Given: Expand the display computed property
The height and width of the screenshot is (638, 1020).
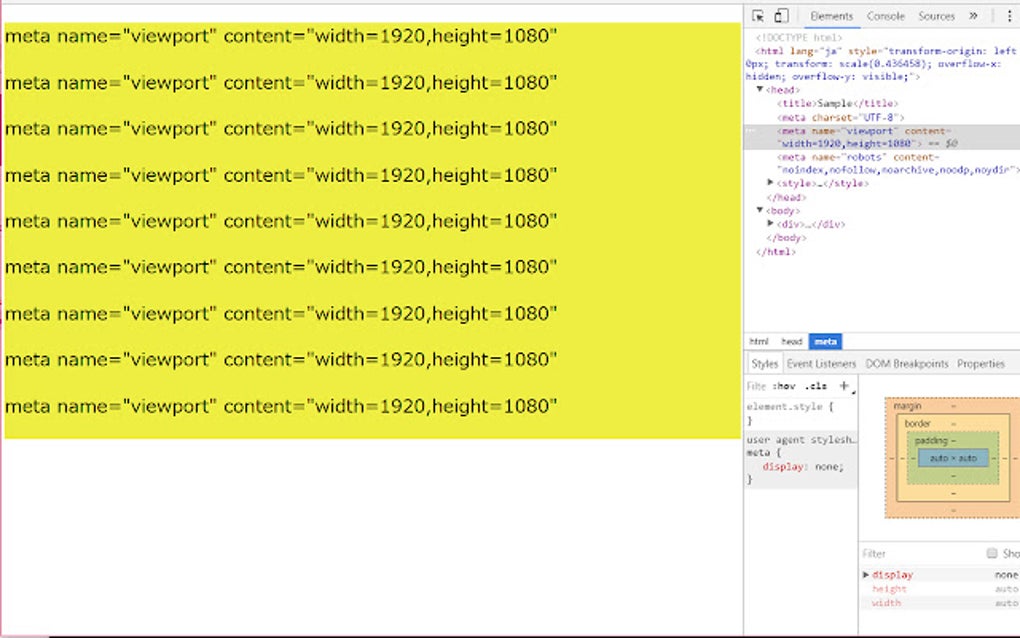Looking at the screenshot, I should point(866,574).
